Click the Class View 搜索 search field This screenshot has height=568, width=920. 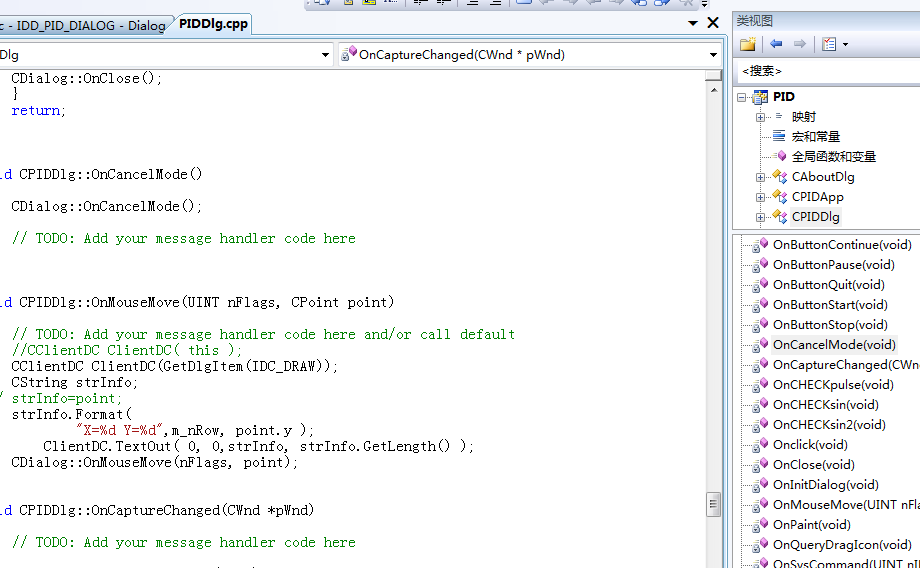coord(828,71)
